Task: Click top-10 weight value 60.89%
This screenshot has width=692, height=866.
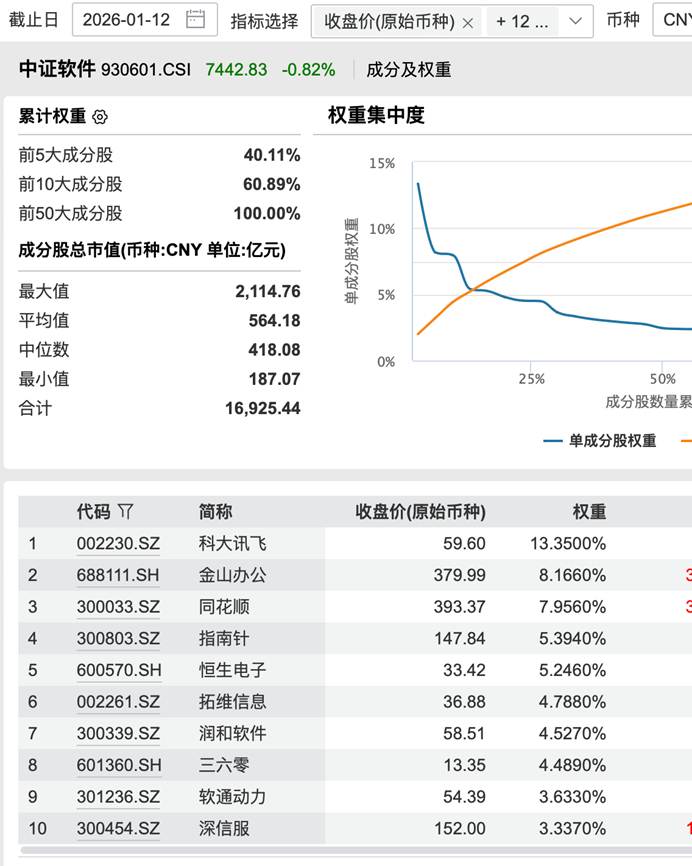Action: (x=272, y=184)
